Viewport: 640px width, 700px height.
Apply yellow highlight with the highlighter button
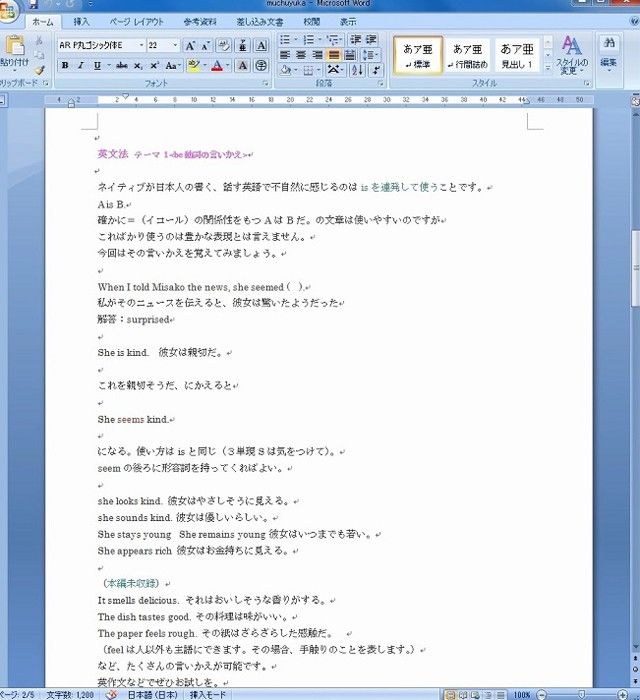point(194,66)
